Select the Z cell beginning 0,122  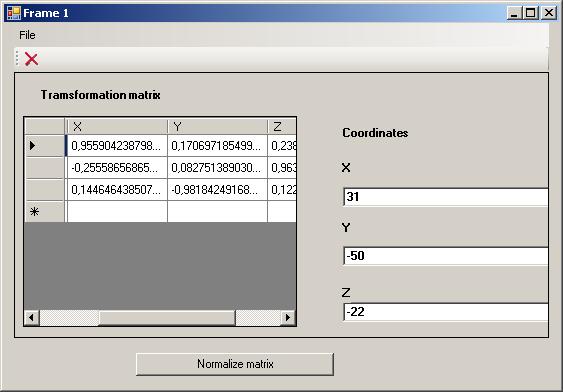pyautogui.click(x=282, y=190)
